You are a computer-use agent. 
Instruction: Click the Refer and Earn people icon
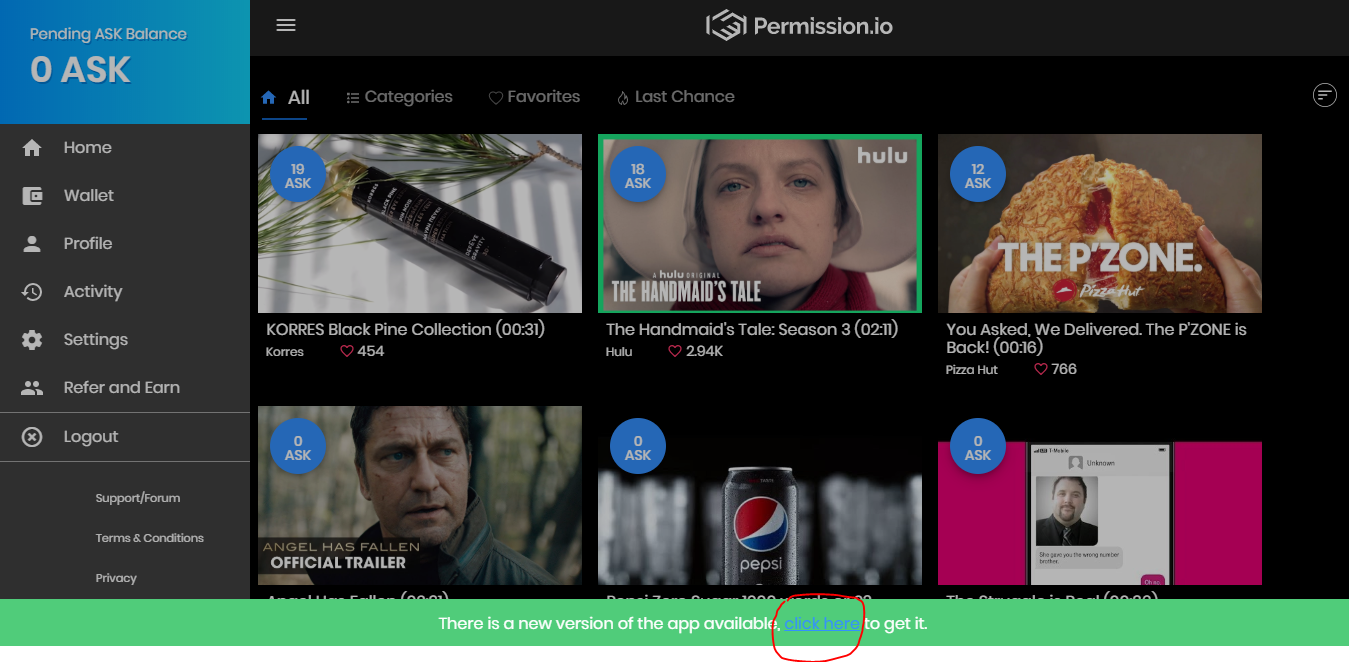32,388
